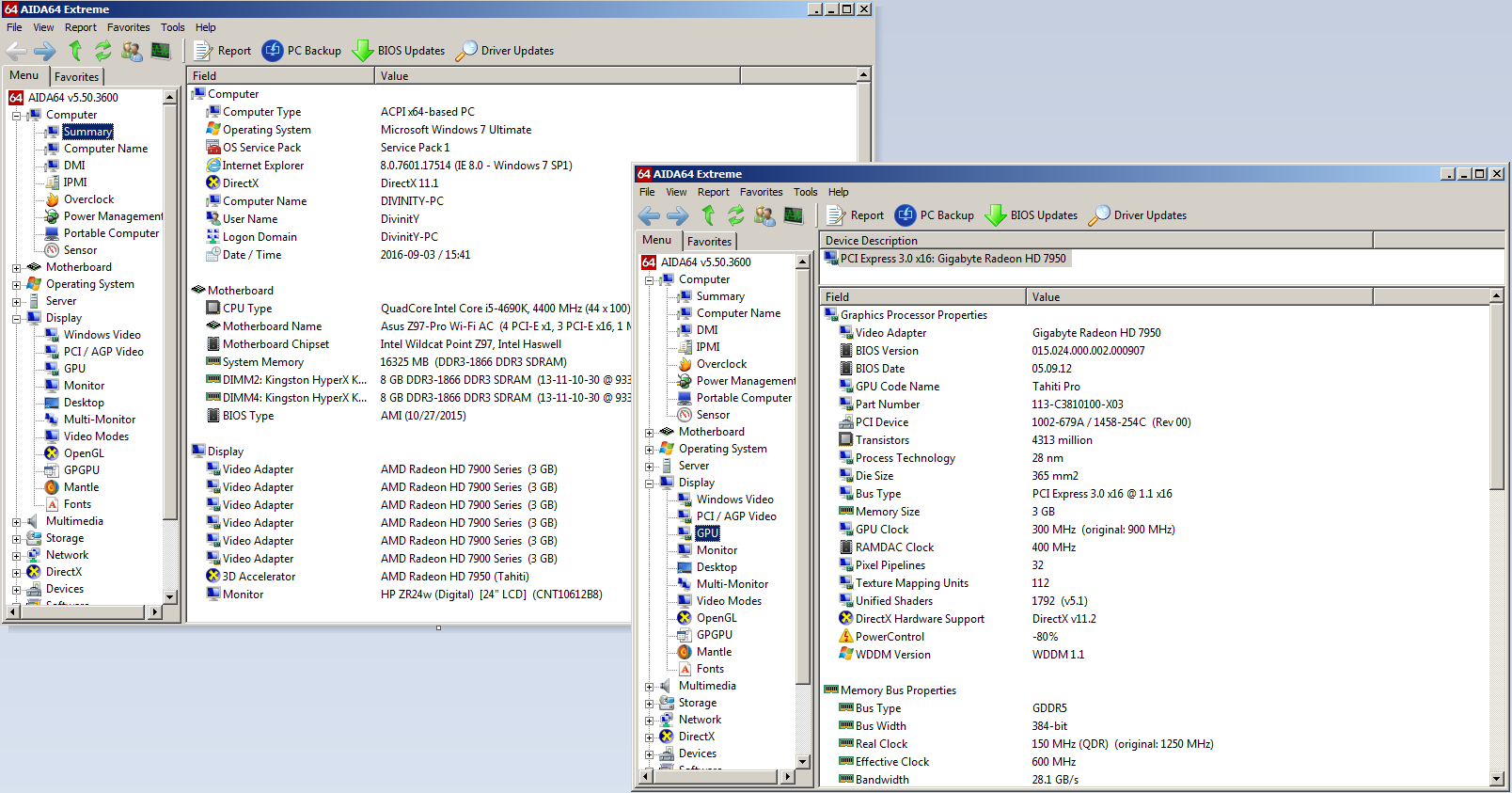Click scroll-down arrow of the right window tree
This screenshot has height=793, width=1512.
point(803,762)
